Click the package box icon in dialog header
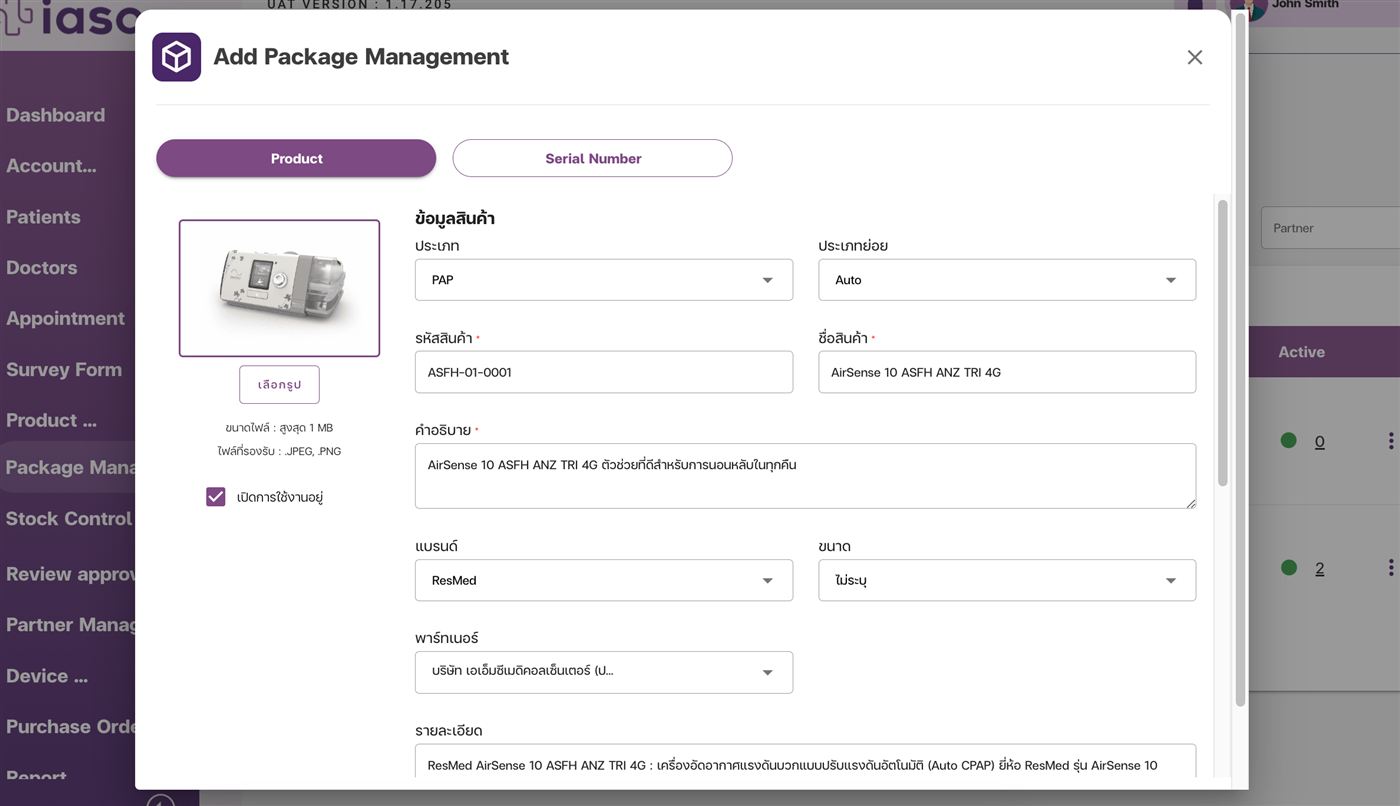 176,57
